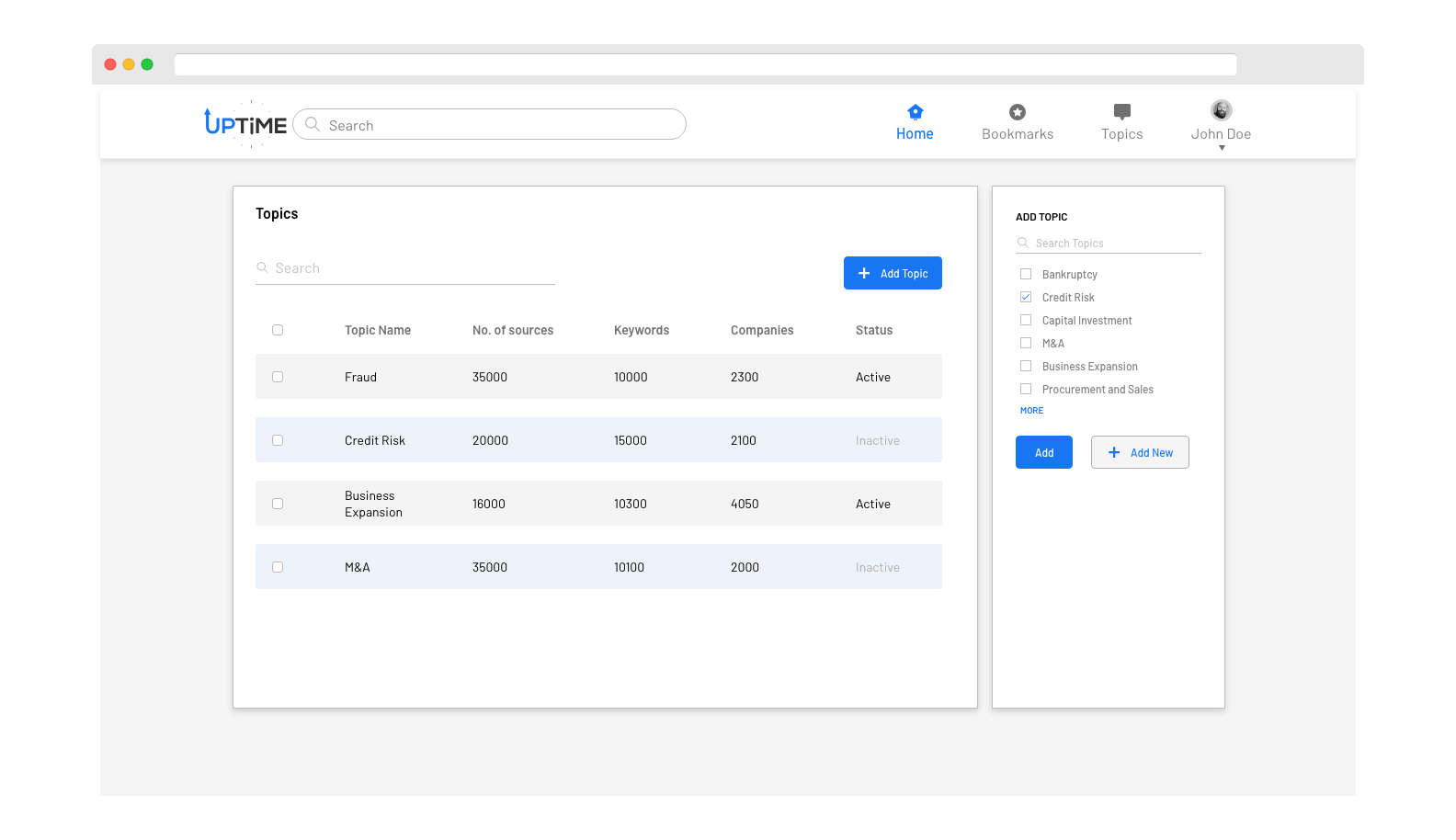Expand topic list with MORE link
The width and height of the screenshot is (1456, 840).
tap(1031, 411)
